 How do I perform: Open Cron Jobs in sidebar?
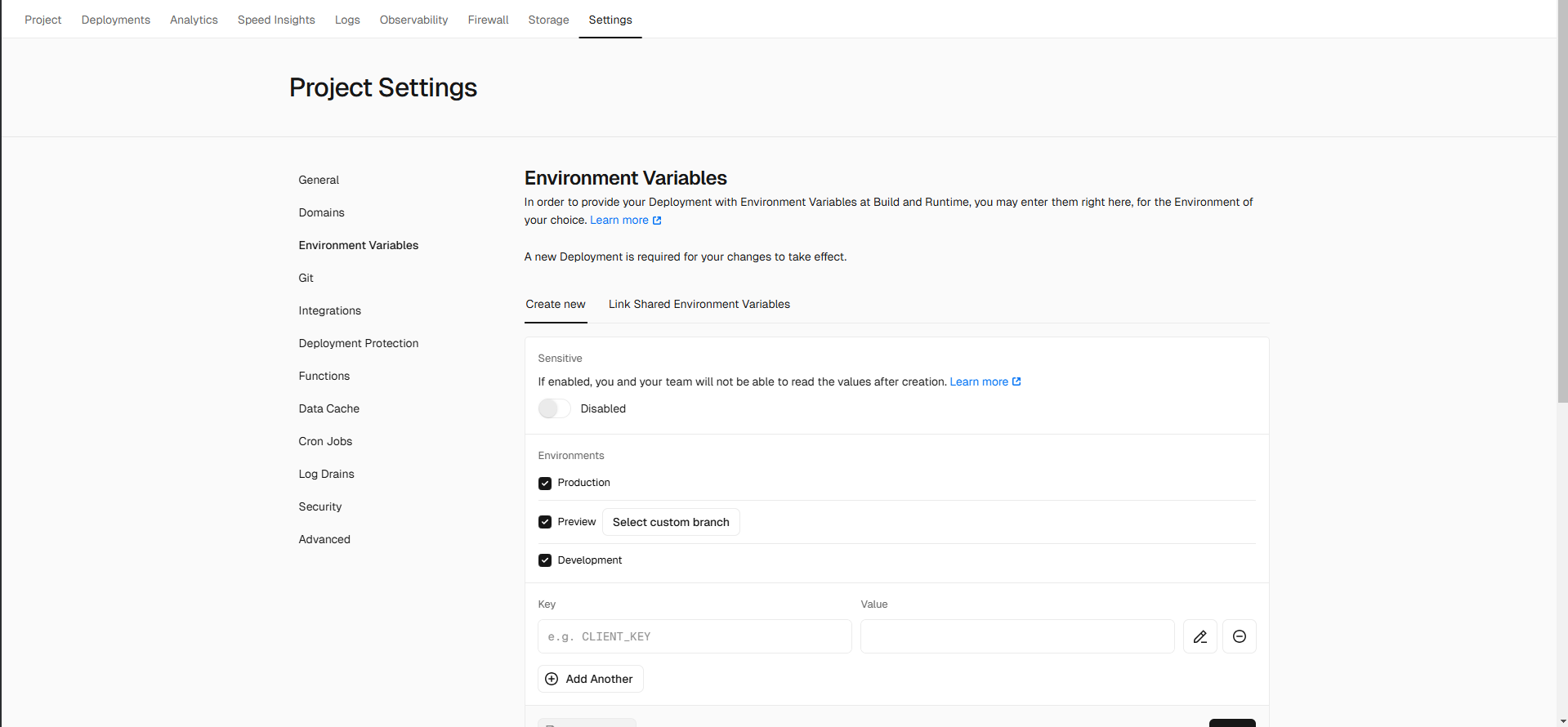click(325, 441)
